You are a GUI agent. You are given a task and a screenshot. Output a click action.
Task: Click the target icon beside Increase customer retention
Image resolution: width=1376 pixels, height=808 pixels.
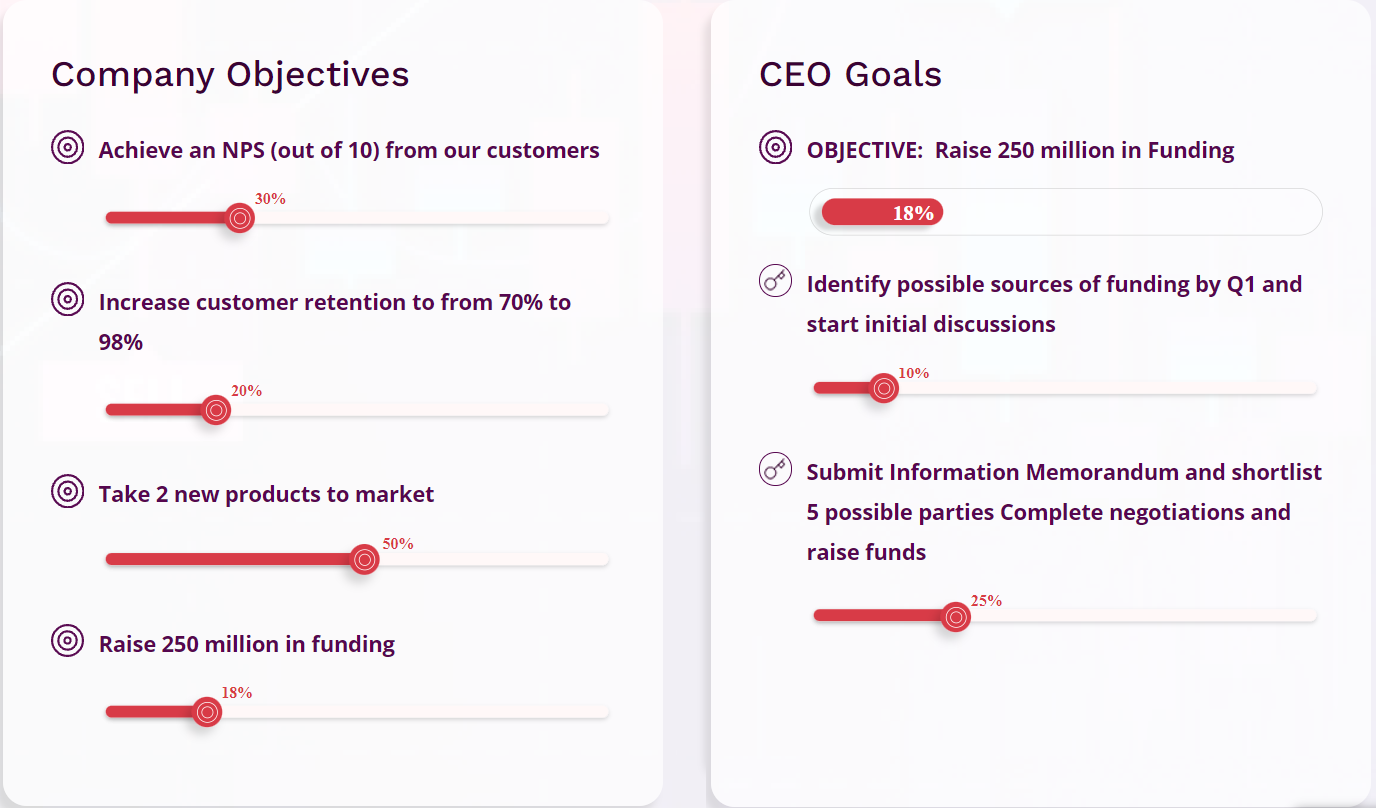click(x=67, y=299)
